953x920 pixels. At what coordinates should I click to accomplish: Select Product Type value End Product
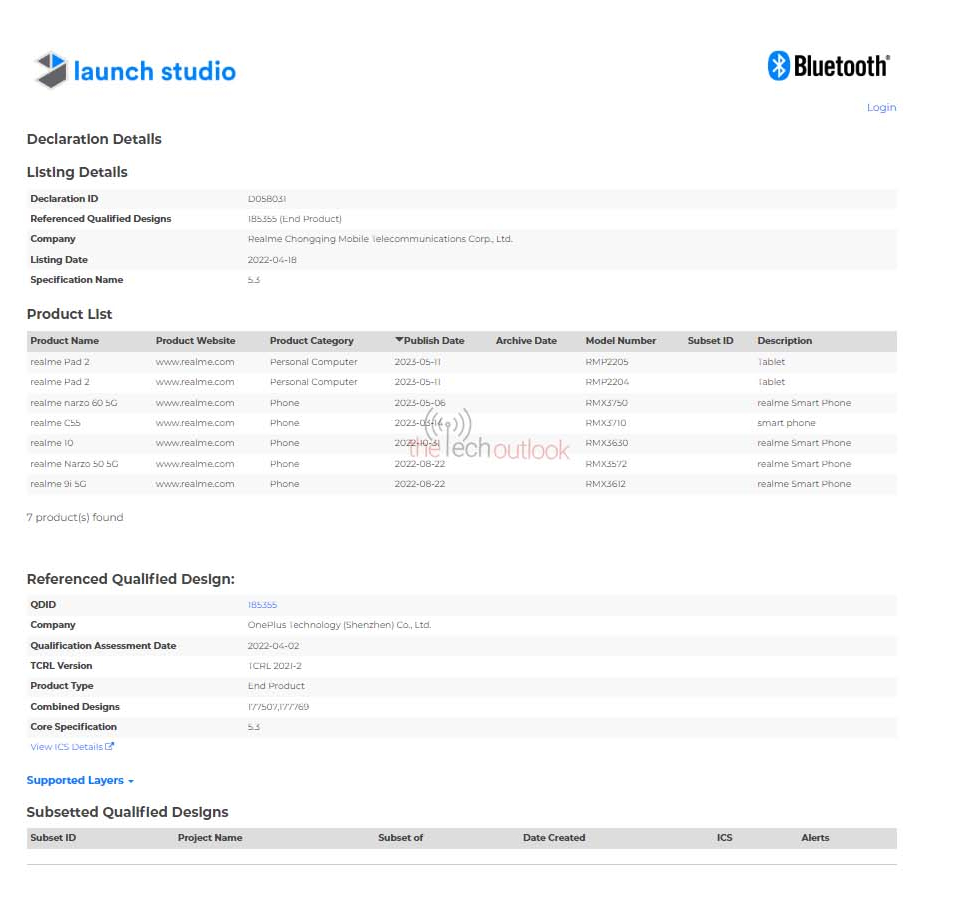pos(276,685)
